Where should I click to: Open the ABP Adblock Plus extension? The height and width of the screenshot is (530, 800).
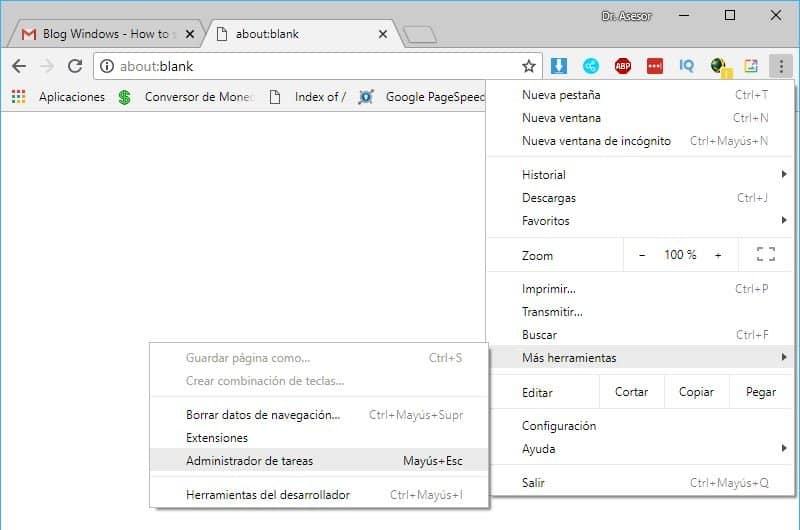(x=622, y=66)
